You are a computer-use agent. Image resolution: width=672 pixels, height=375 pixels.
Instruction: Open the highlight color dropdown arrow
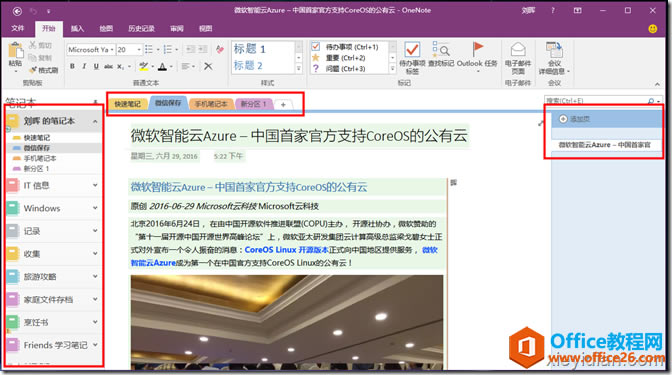point(152,67)
